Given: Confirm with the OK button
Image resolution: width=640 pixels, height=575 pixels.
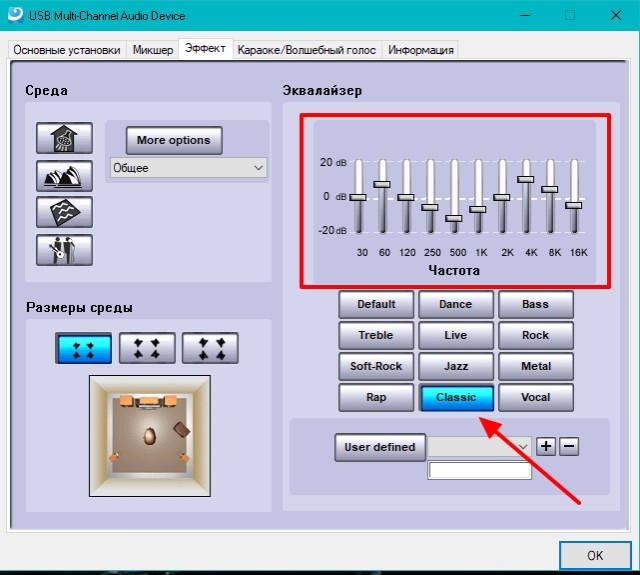Looking at the screenshot, I should [x=595, y=555].
